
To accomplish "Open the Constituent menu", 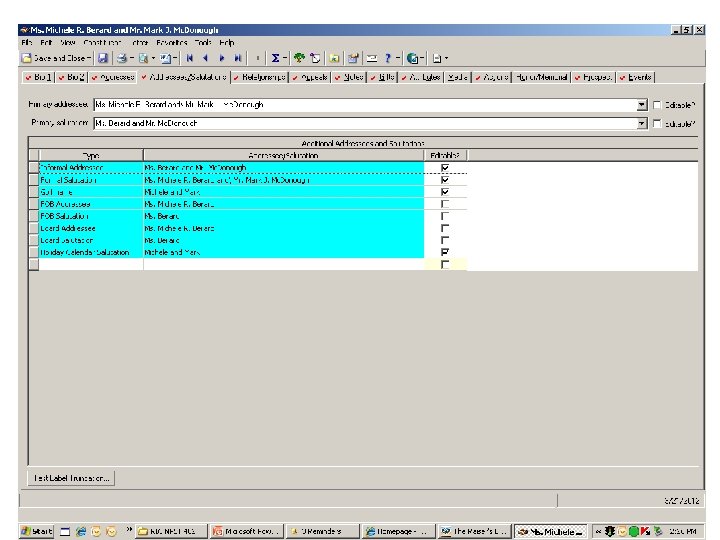I will pos(102,42).
